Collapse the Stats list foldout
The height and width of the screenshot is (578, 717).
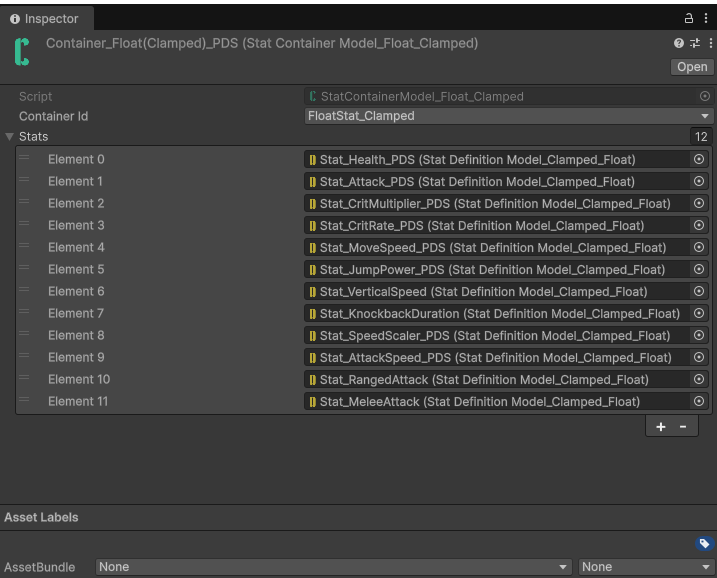[9, 137]
